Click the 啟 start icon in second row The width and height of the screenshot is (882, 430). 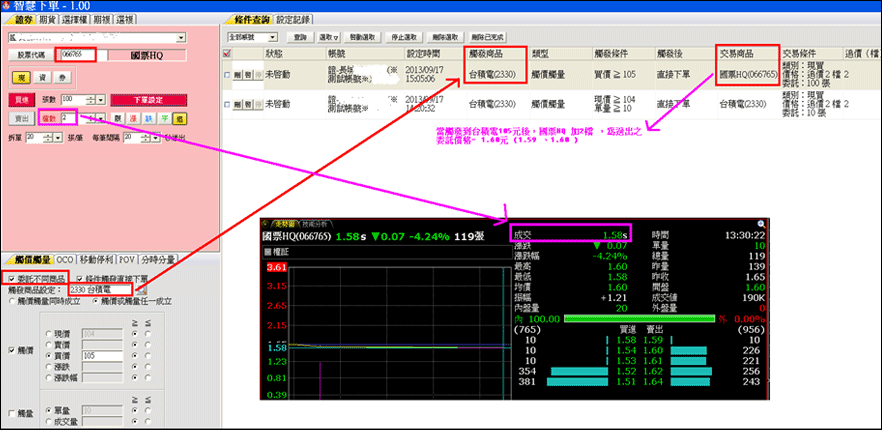(248, 104)
